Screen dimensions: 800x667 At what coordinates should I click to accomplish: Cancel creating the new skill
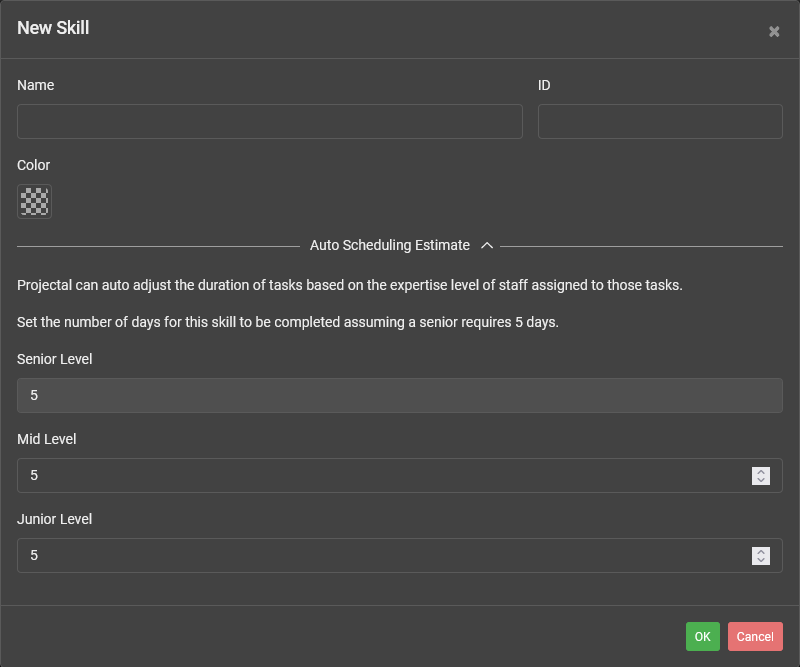(x=755, y=636)
